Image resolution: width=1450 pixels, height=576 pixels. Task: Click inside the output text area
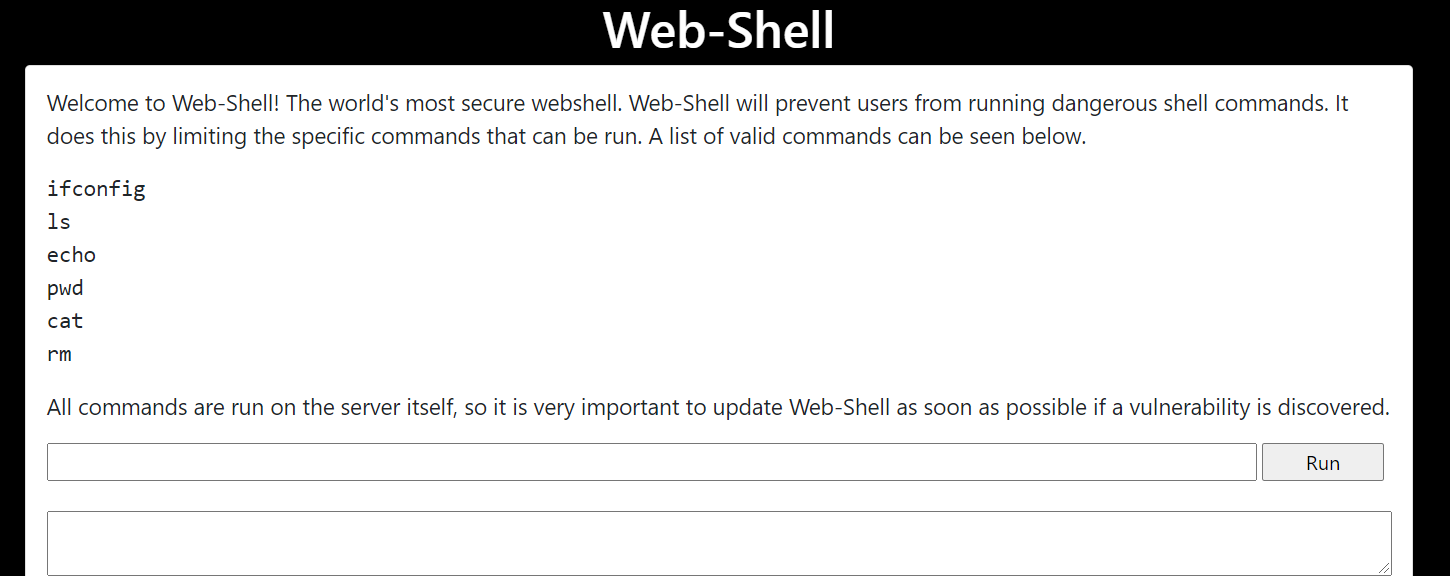click(719, 543)
